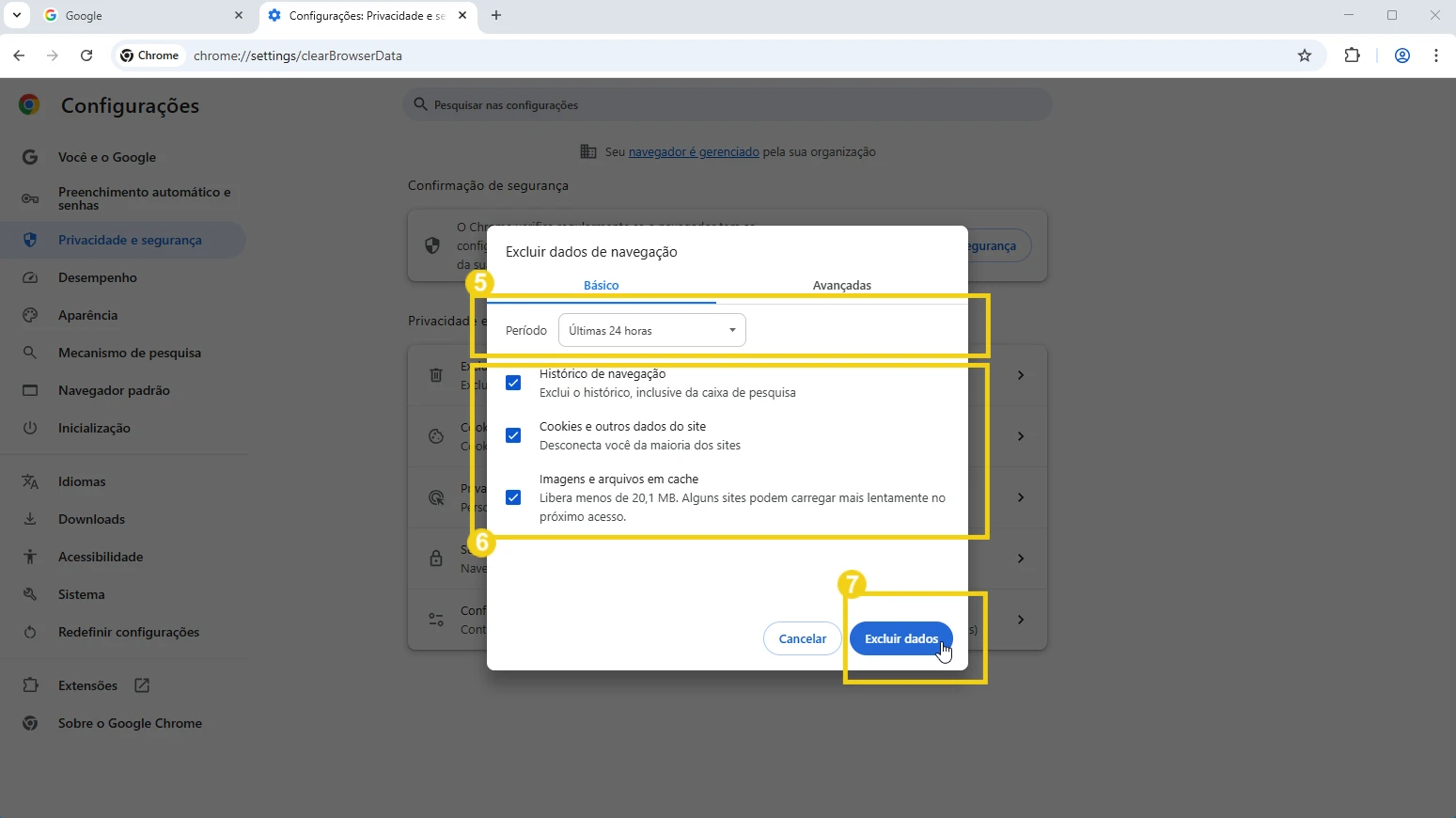Open the navegador é gerenciado link
The width and height of the screenshot is (1456, 818).
pyautogui.click(x=694, y=151)
